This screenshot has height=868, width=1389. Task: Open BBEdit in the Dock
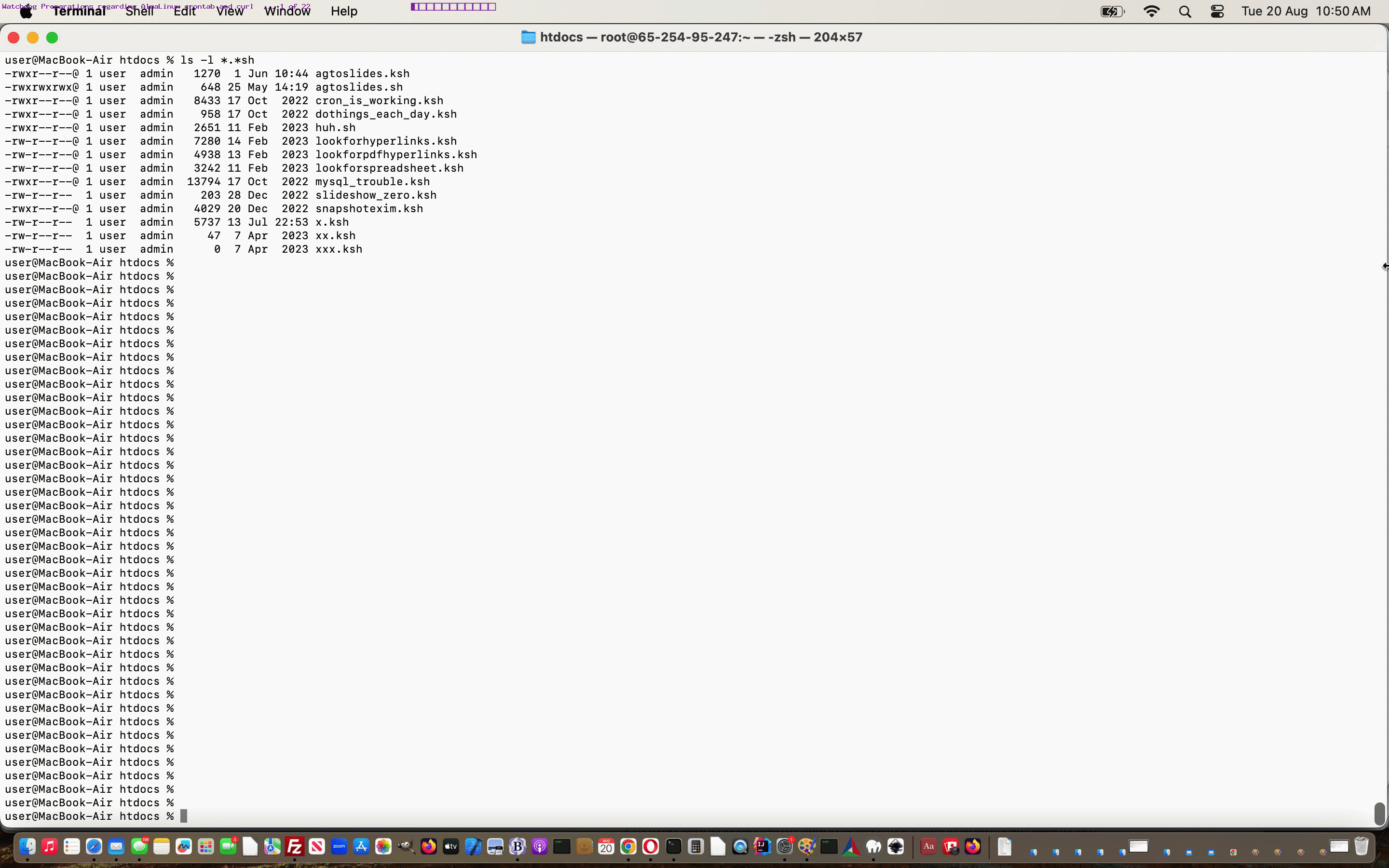click(x=517, y=846)
